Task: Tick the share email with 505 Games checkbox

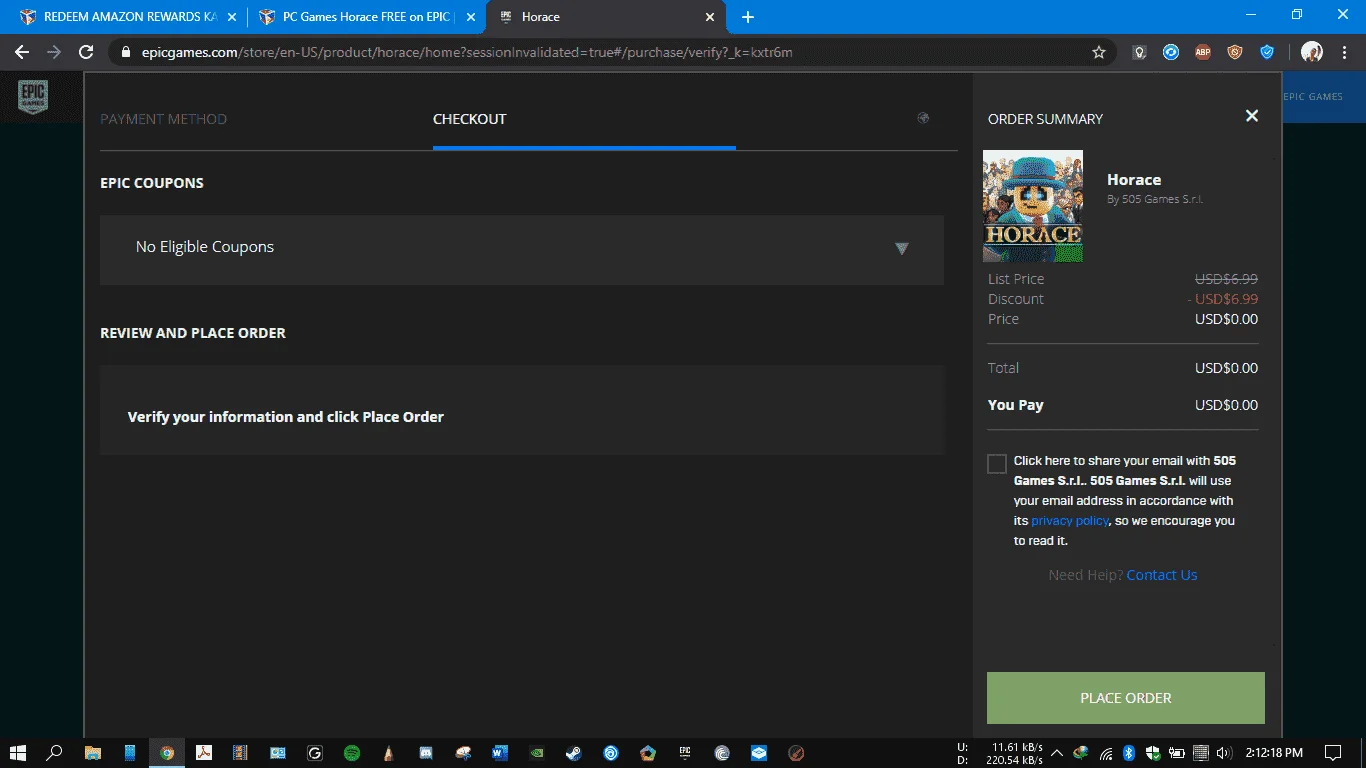Action: click(x=997, y=464)
